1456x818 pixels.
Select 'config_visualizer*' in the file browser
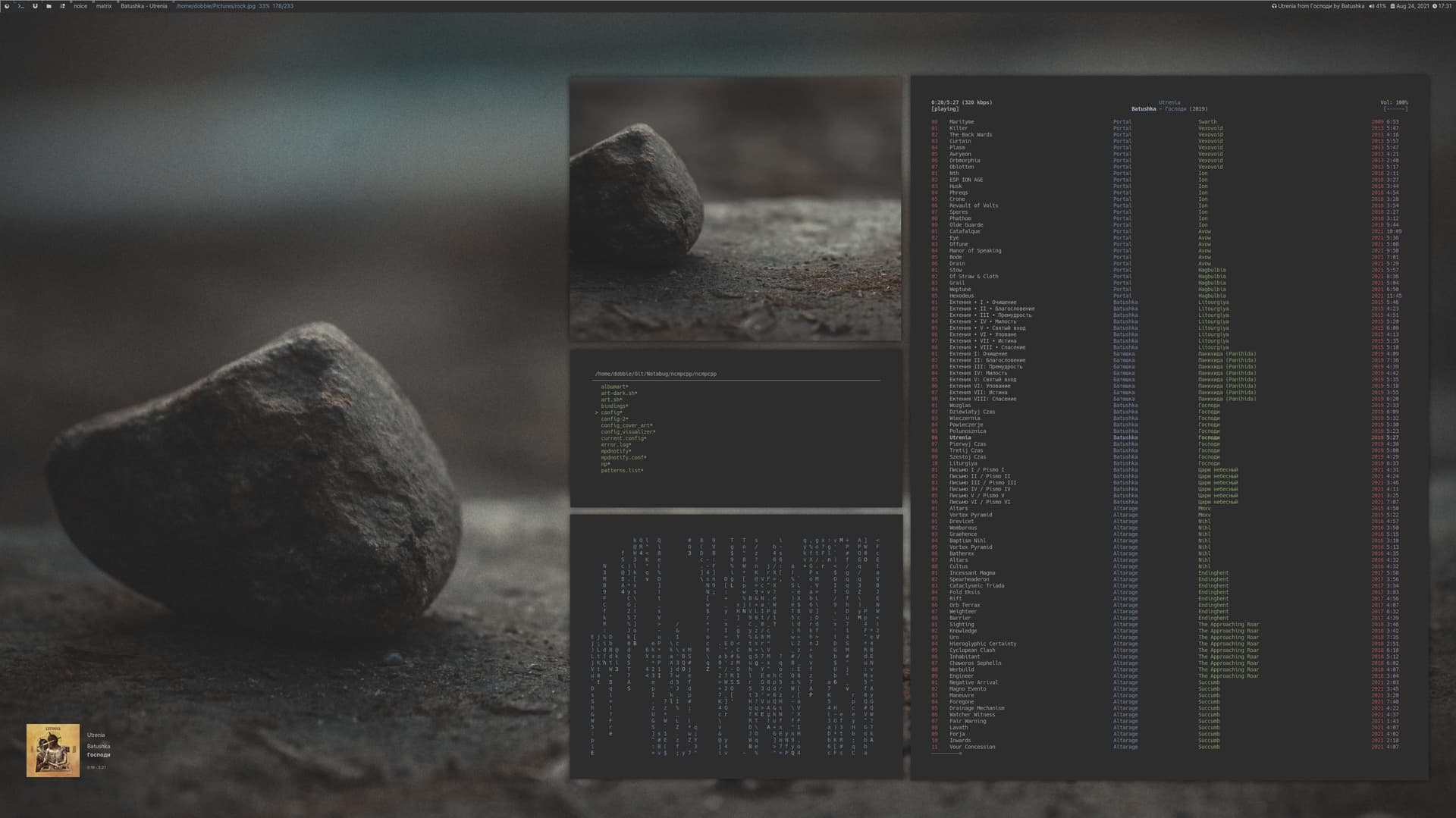(x=628, y=432)
